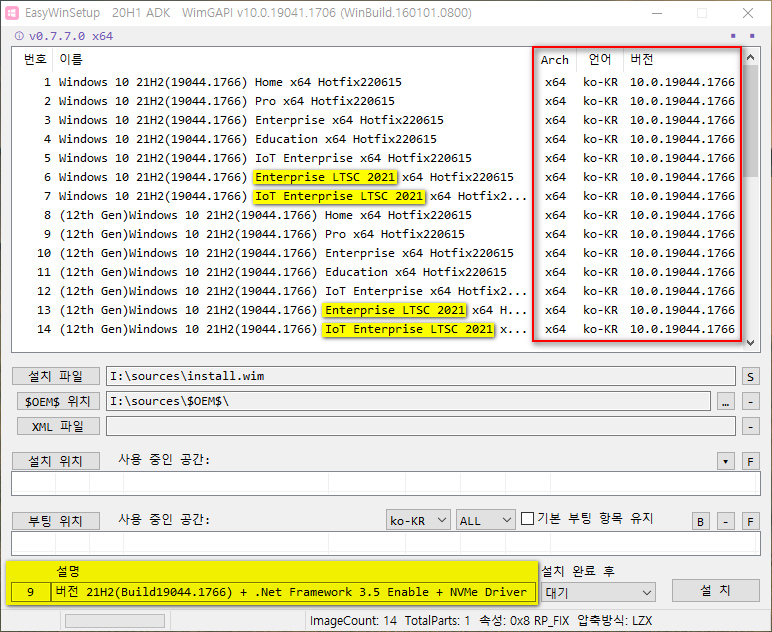Open the 설치 완료 후 dropdown showing 대기
772x632 pixels.
click(598, 593)
